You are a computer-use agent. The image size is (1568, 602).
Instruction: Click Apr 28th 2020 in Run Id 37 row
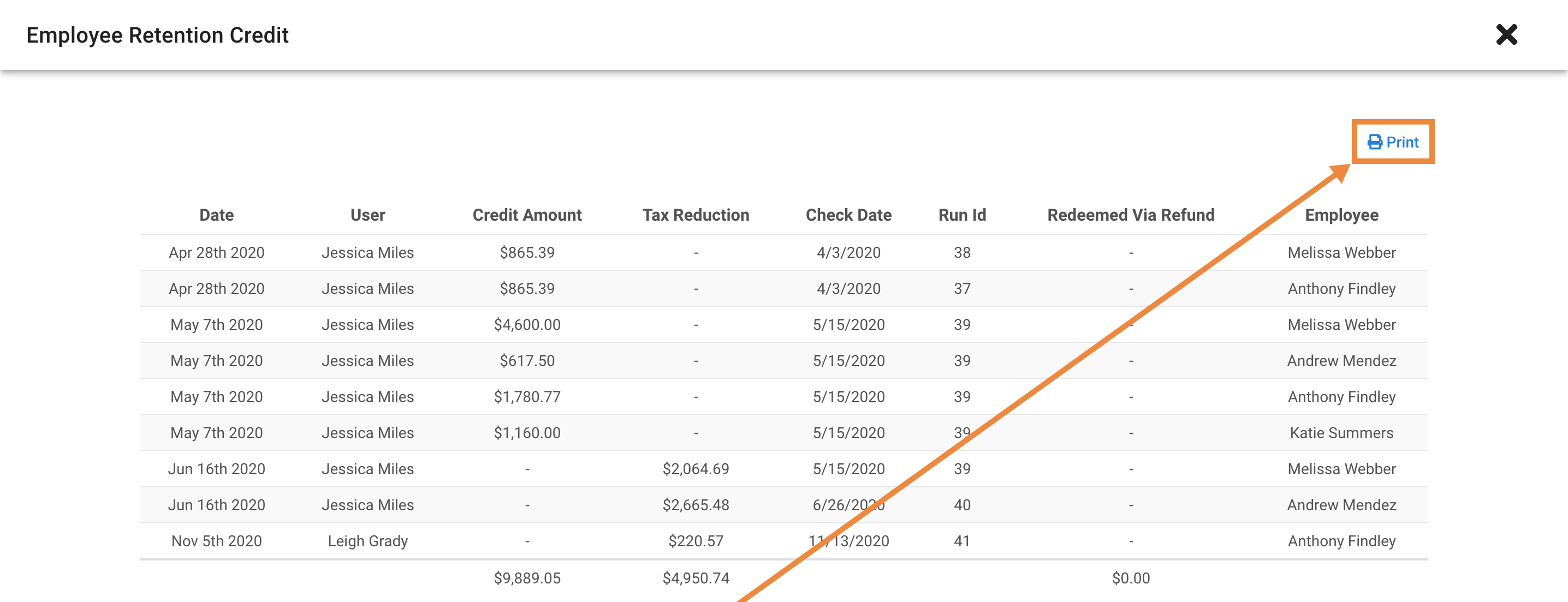(217, 288)
